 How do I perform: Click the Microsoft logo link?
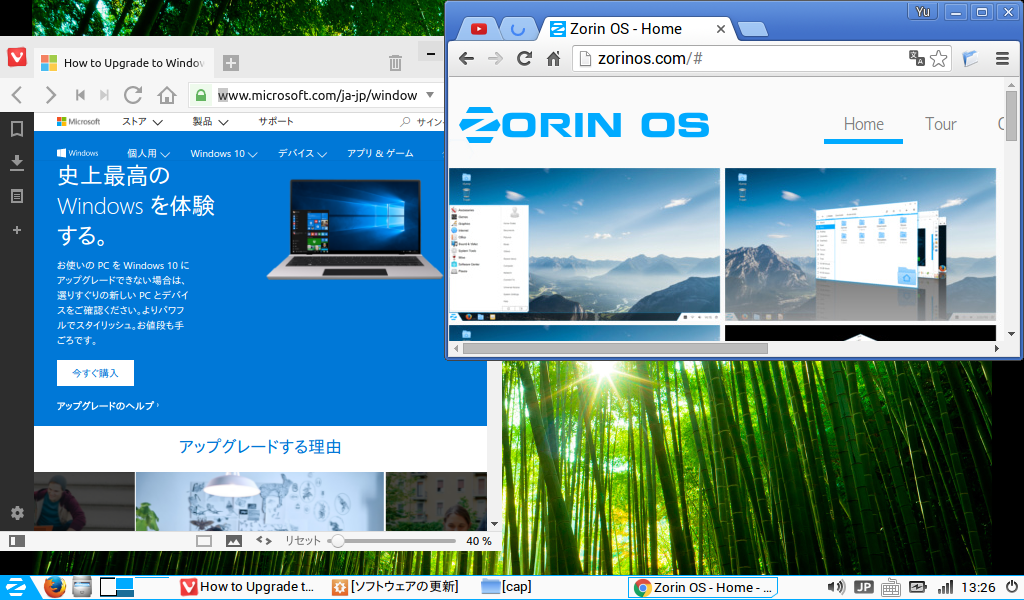click(78, 121)
